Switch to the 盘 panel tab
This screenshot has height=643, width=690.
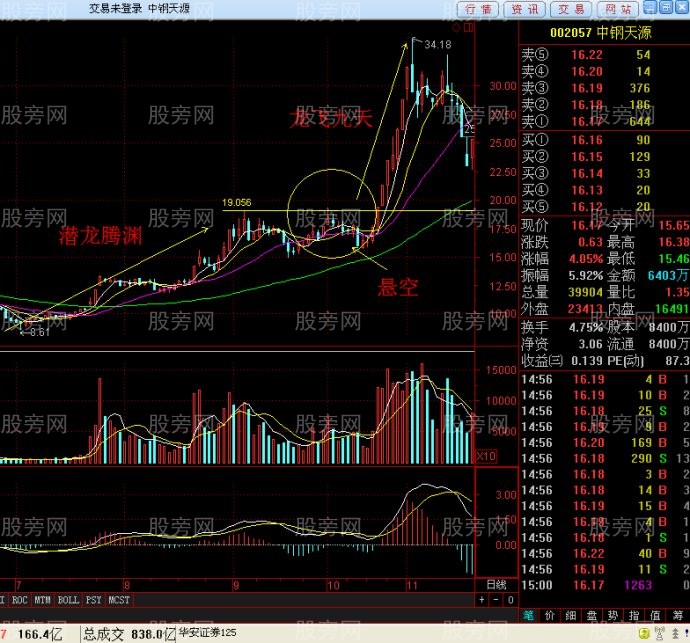[x=592, y=615]
